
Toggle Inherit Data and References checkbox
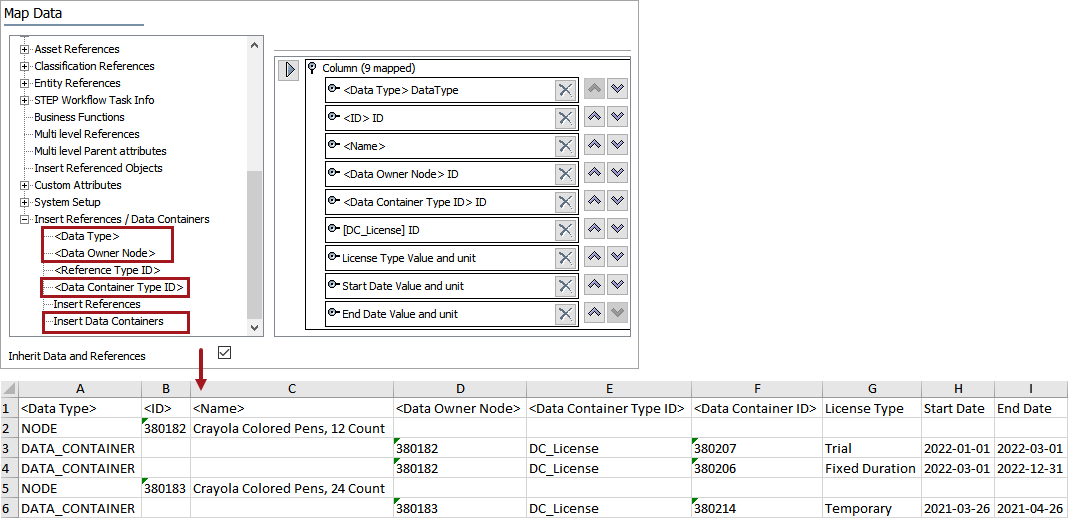pyautogui.click(x=224, y=353)
